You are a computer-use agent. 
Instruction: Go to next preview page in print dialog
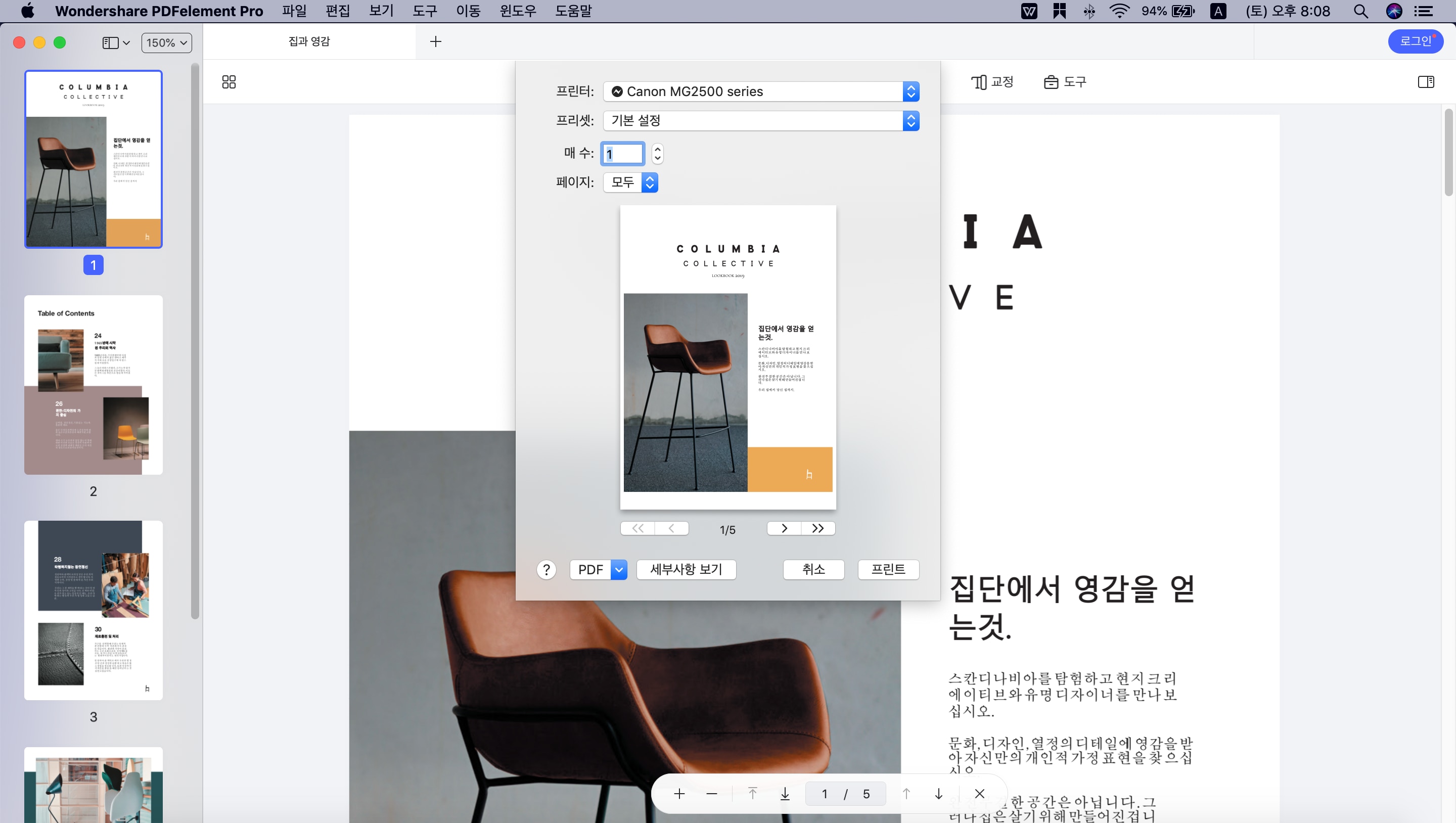click(784, 528)
